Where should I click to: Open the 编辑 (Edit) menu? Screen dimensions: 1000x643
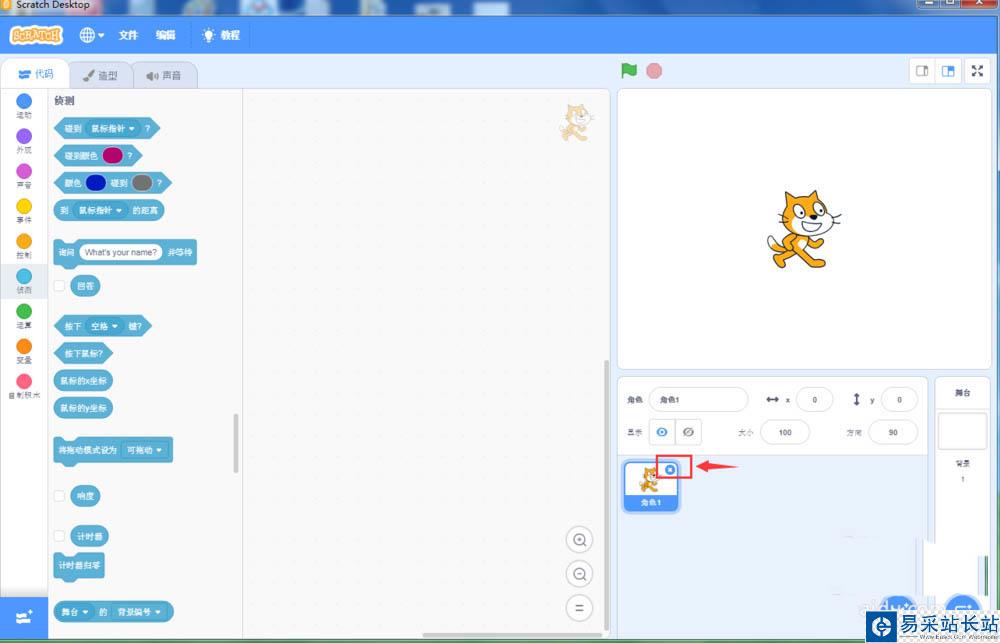[165, 35]
